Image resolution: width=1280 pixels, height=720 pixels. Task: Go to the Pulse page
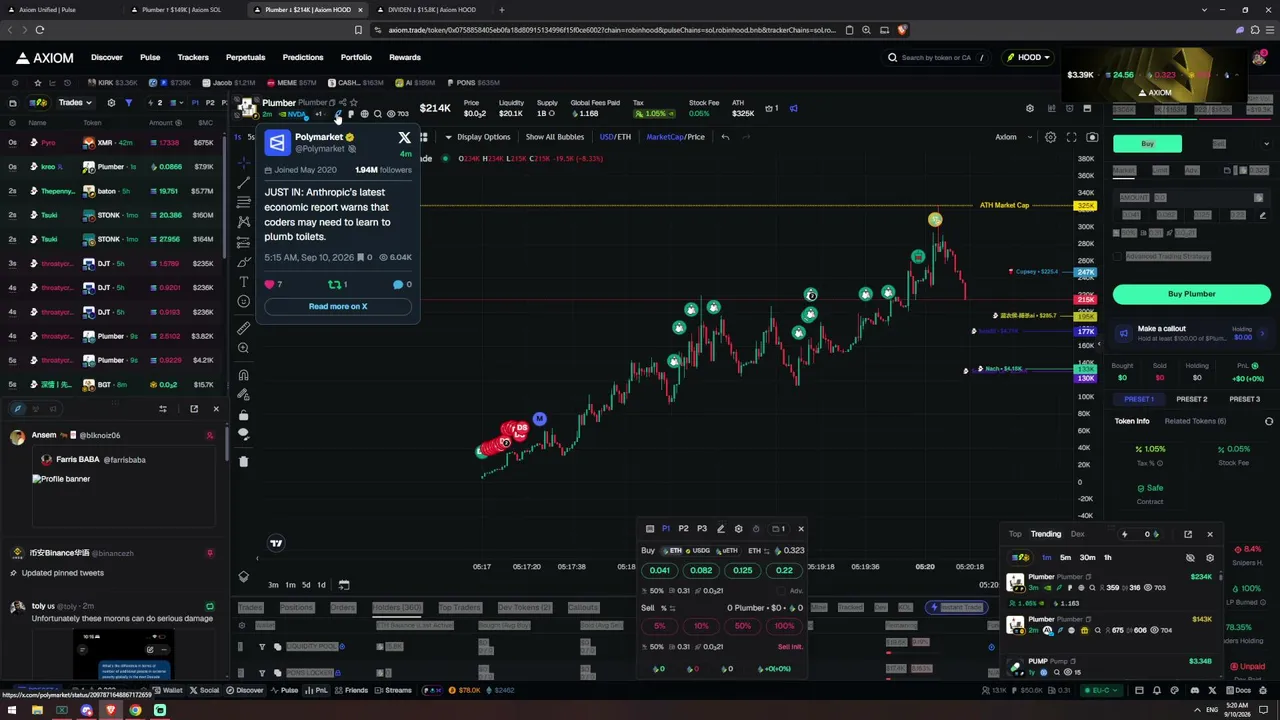tap(150, 58)
